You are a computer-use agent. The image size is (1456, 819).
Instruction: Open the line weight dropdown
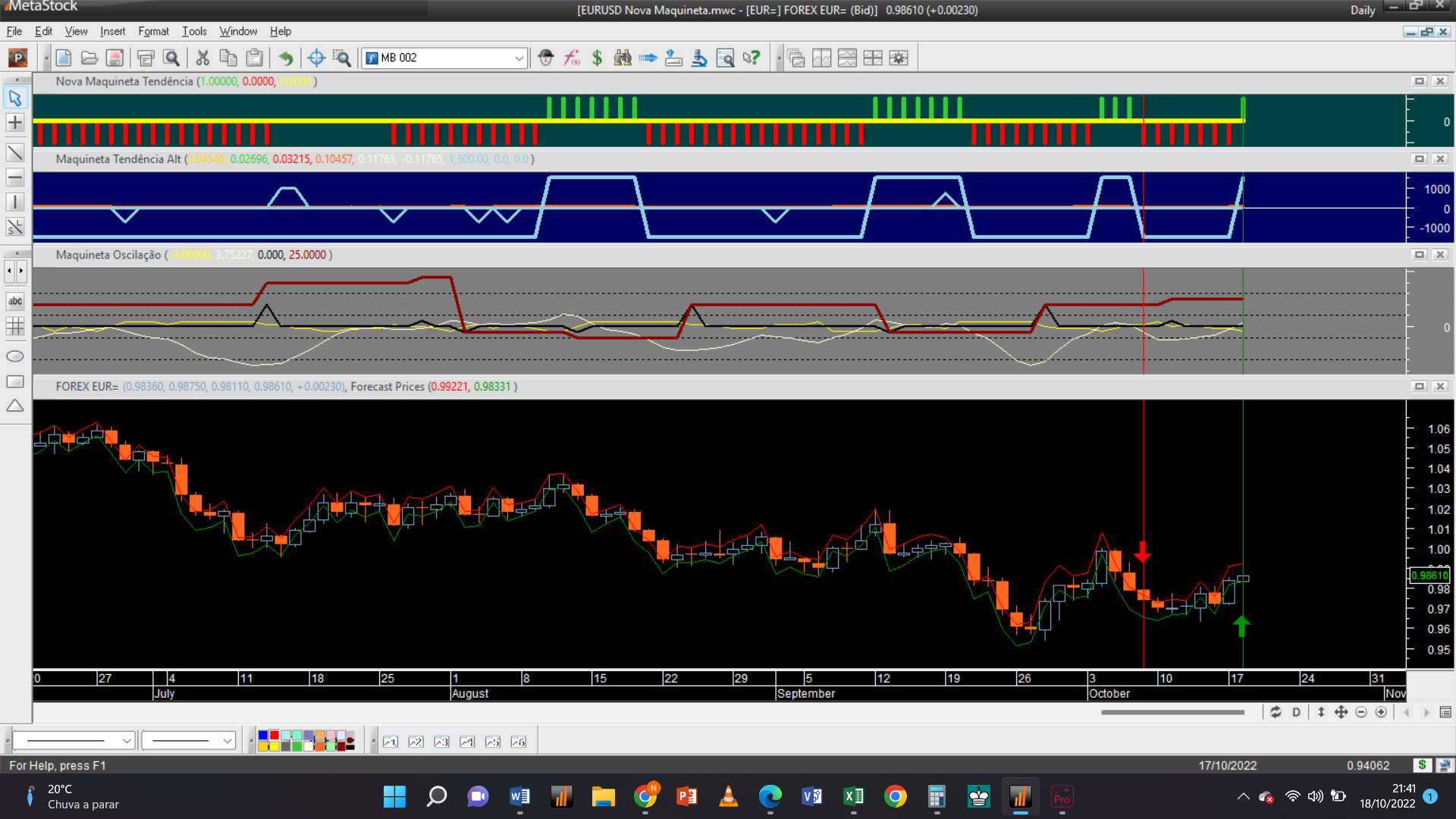227,741
